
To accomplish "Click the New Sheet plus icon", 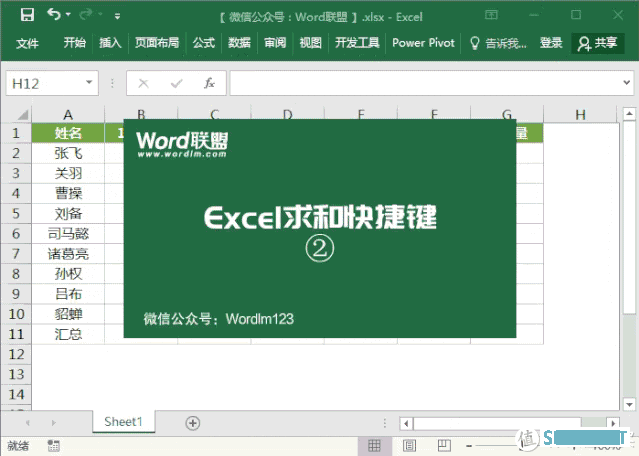I will click(192, 423).
